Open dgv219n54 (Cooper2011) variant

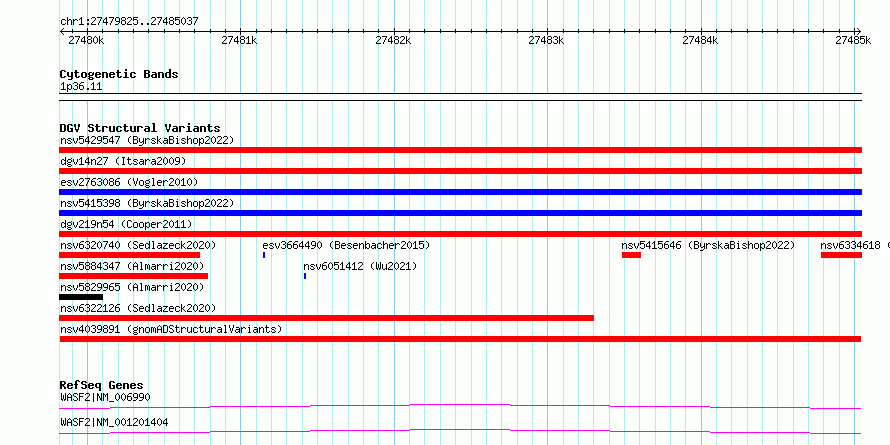(126, 224)
